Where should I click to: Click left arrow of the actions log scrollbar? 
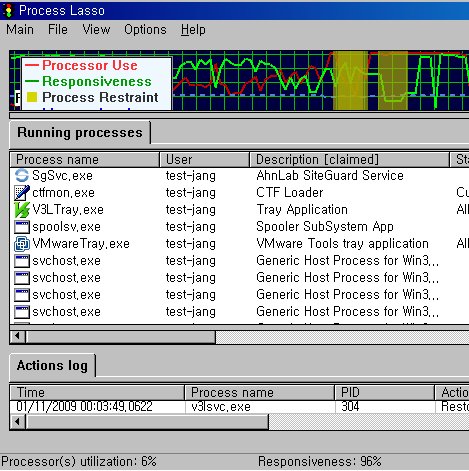point(18,422)
